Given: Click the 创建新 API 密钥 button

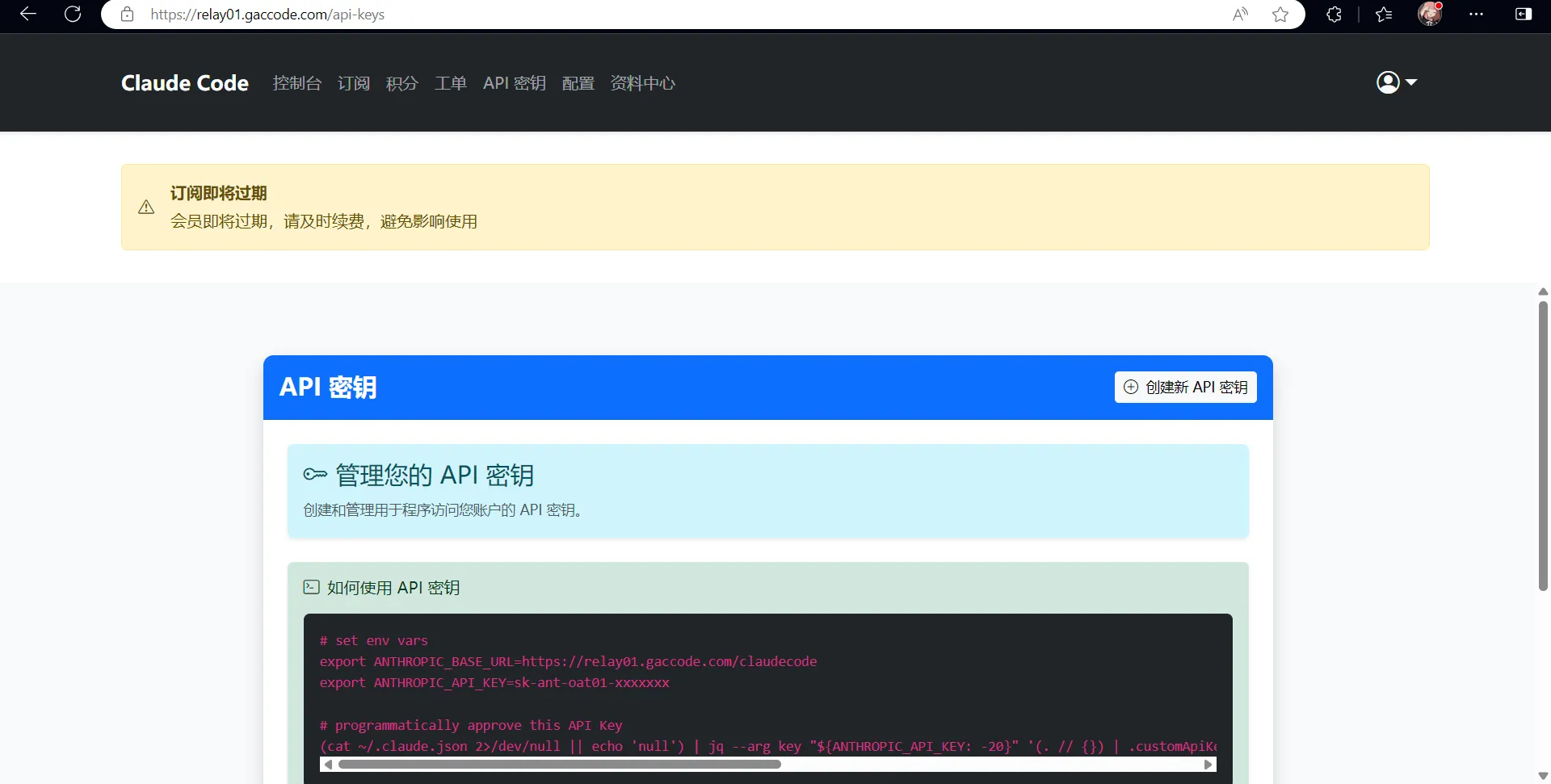Looking at the screenshot, I should 1186,387.
